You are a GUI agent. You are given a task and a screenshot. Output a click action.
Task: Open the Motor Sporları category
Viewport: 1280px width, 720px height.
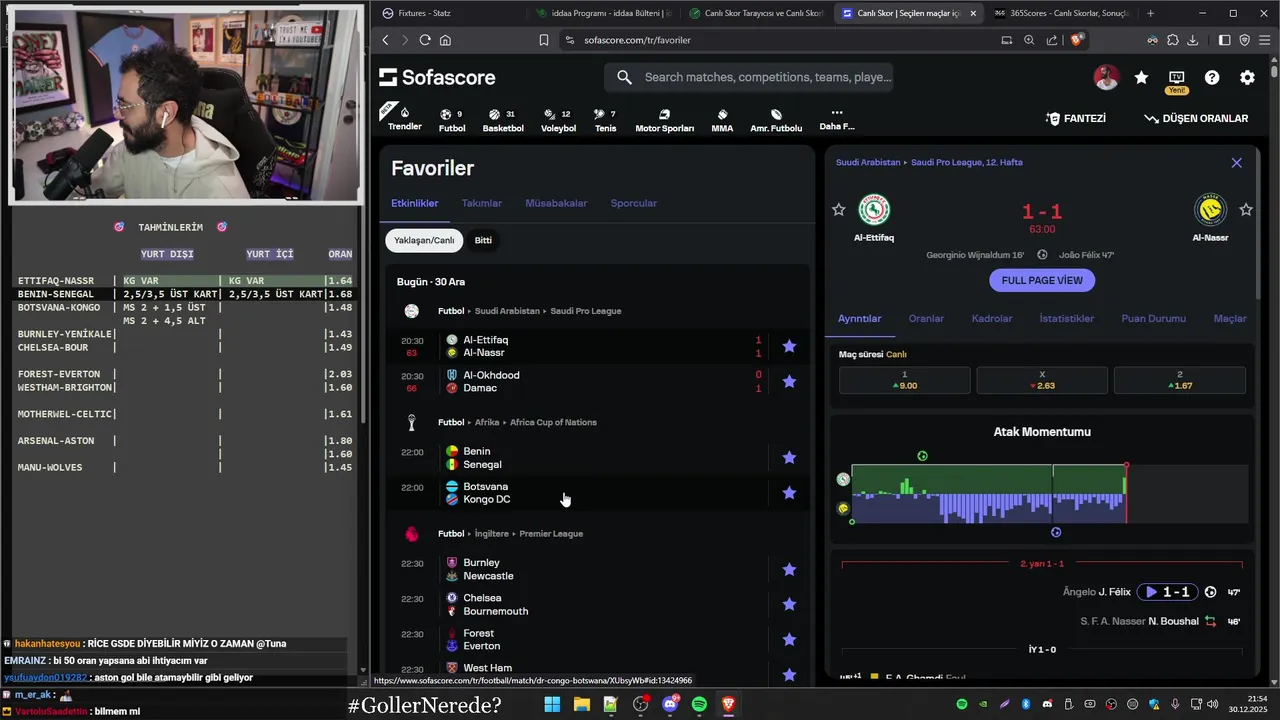click(x=664, y=120)
